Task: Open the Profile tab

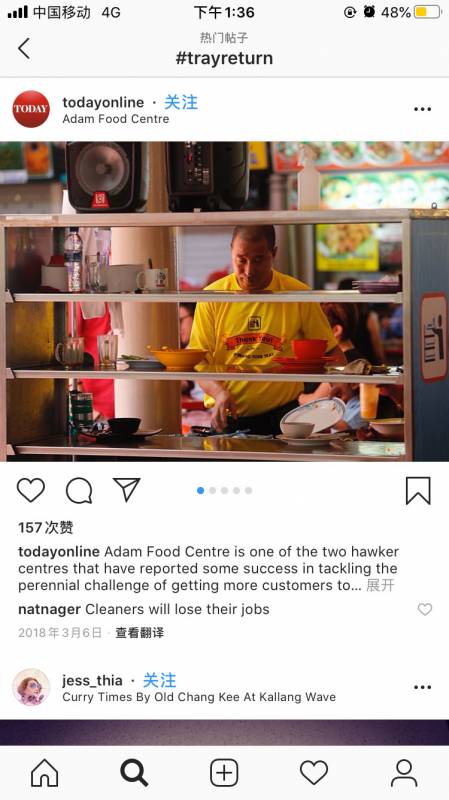Action: (x=404, y=773)
